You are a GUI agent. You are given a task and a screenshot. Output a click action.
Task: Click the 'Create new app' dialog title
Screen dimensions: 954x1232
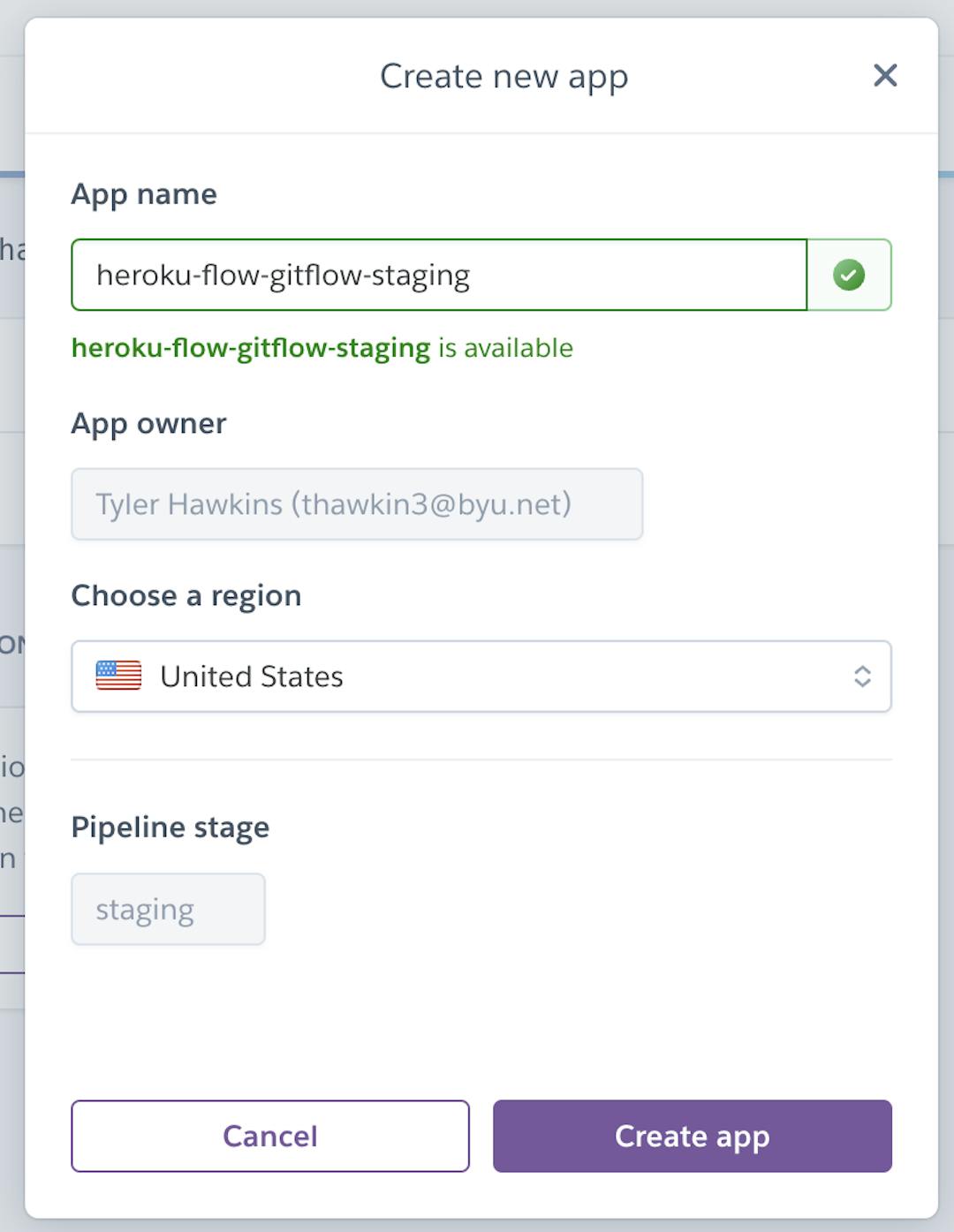click(x=503, y=77)
